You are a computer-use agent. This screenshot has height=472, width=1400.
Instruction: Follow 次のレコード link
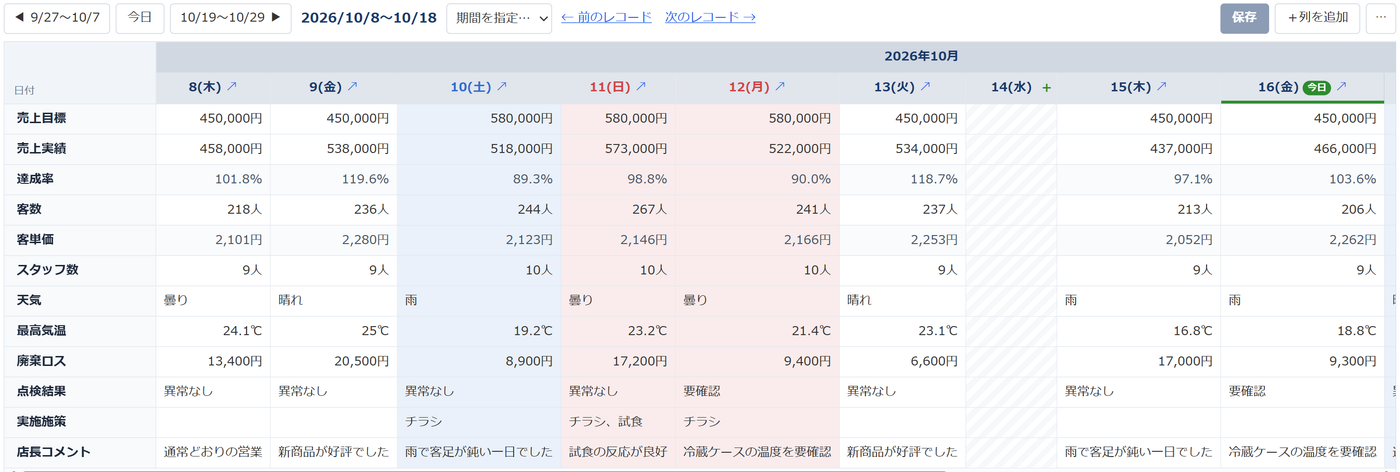click(710, 17)
